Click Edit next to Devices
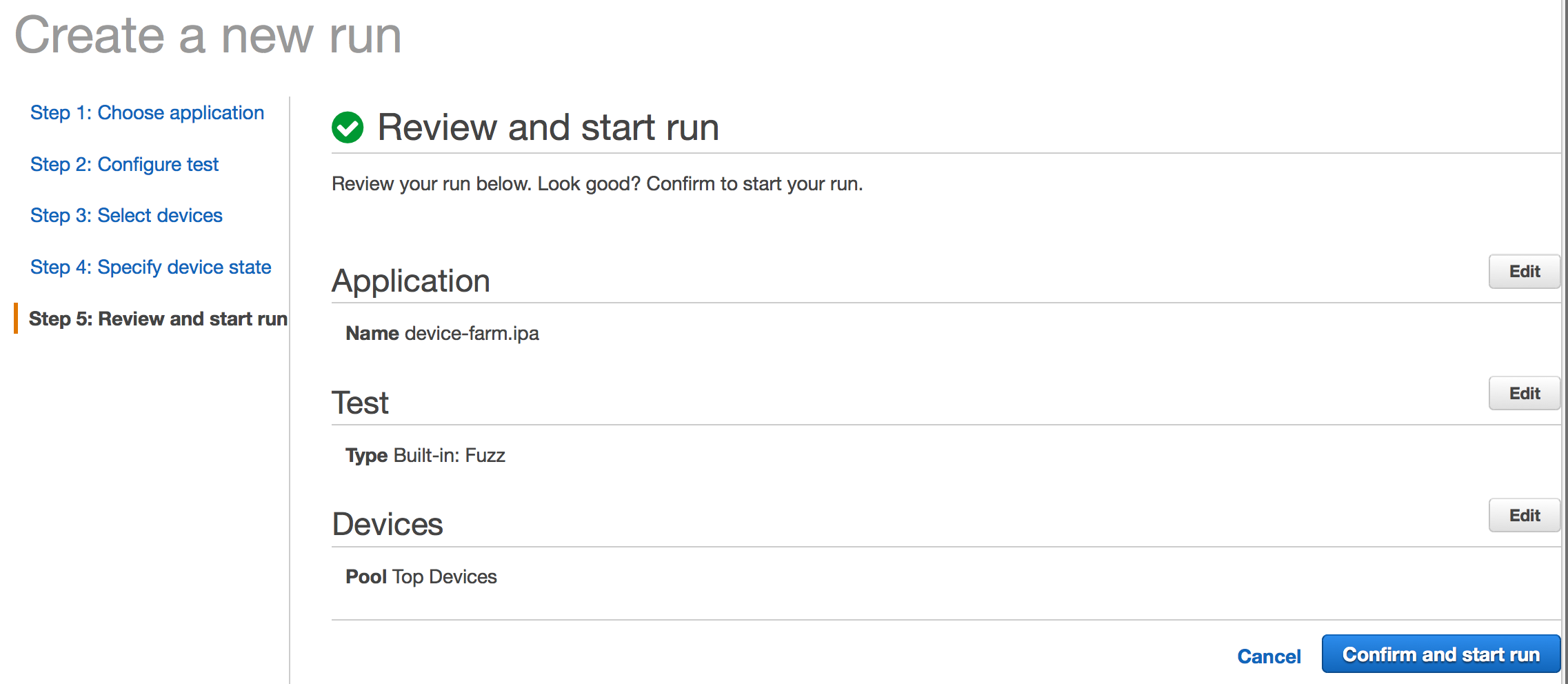1568x684 pixels. 1523,516
